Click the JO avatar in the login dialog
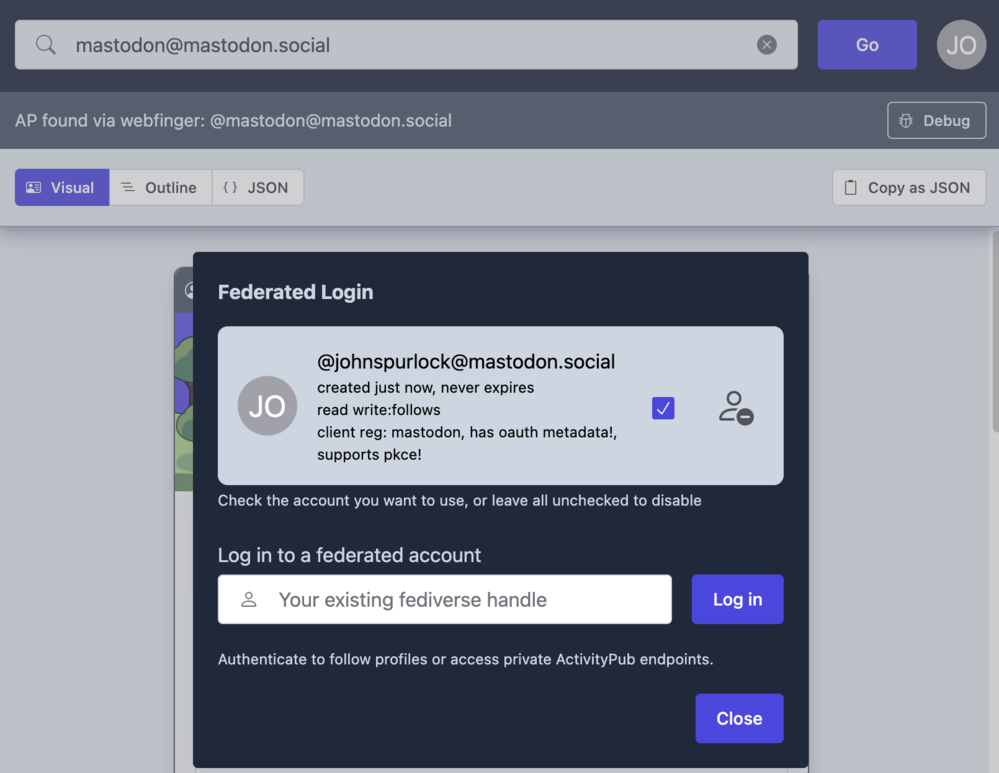Image resolution: width=999 pixels, height=773 pixels. pyautogui.click(x=267, y=406)
